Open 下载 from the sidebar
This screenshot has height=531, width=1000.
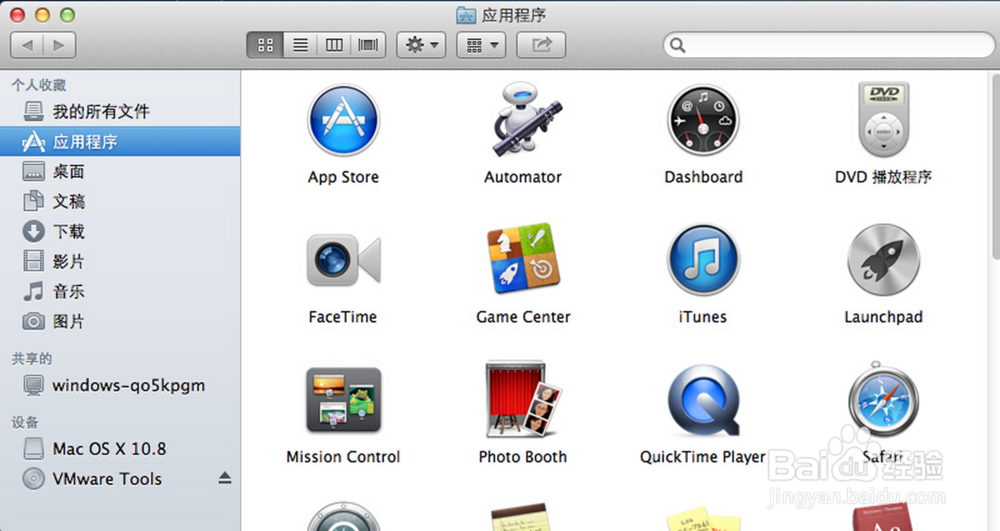click(120, 231)
